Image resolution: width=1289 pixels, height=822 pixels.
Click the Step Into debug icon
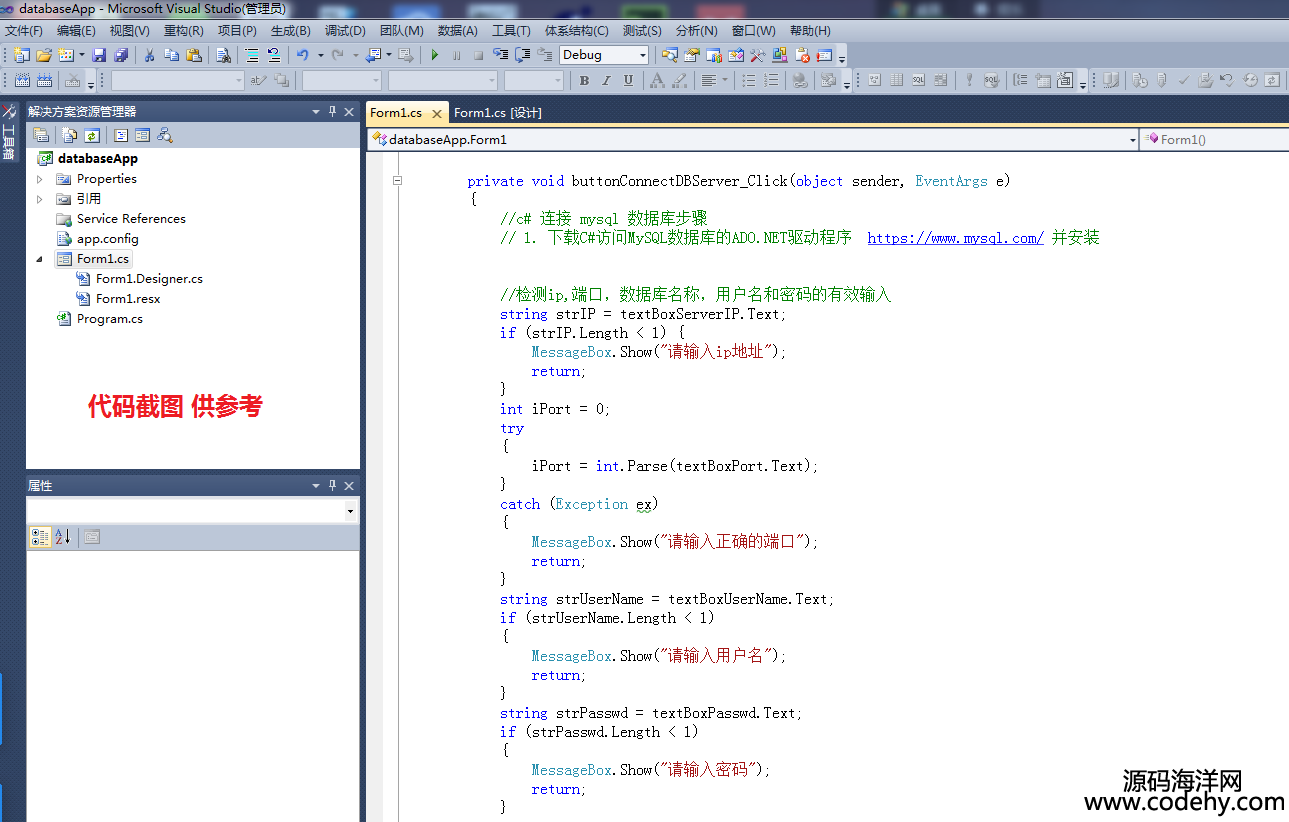pos(500,55)
